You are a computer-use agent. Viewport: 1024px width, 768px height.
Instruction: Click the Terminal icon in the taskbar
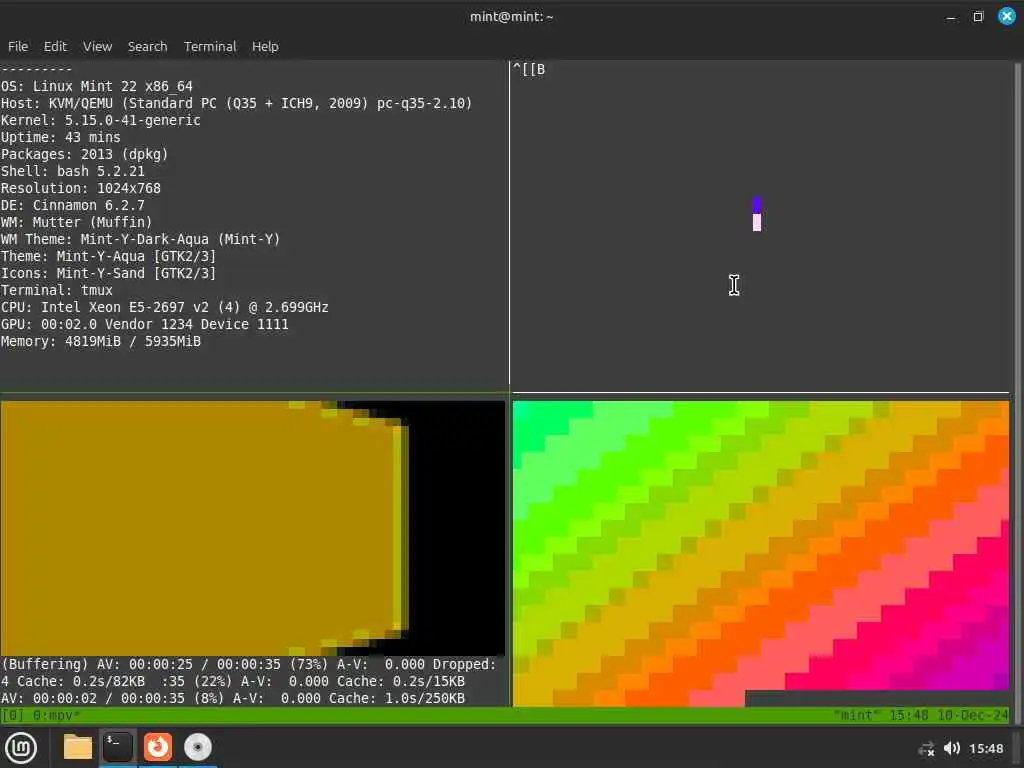pos(118,747)
